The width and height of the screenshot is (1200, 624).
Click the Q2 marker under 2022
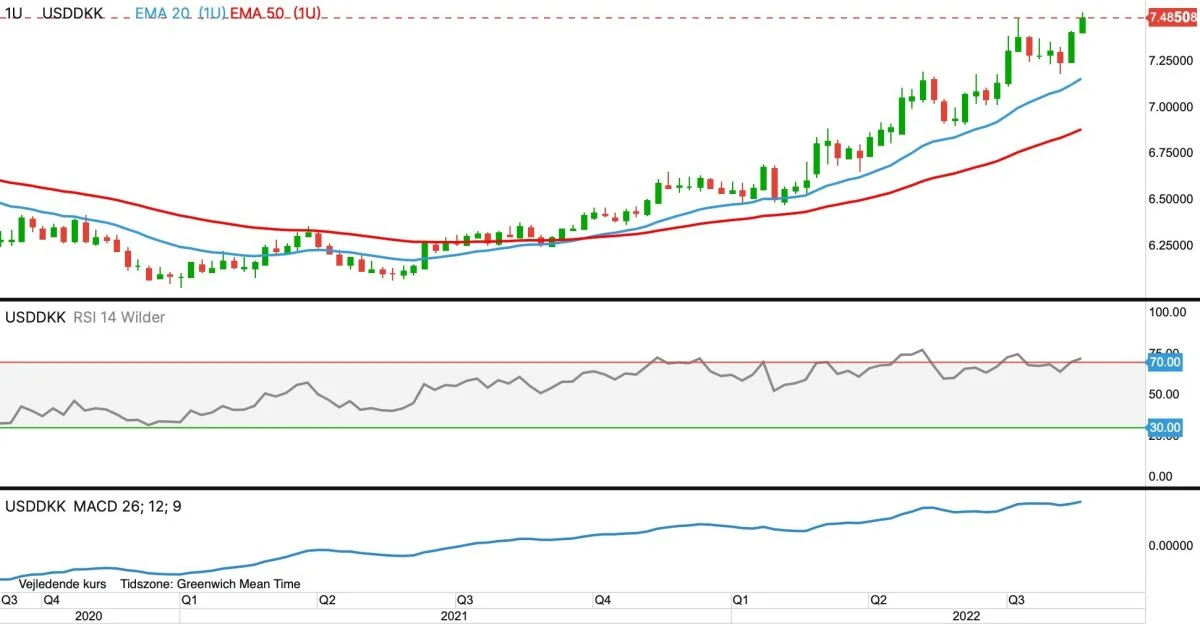pos(878,600)
